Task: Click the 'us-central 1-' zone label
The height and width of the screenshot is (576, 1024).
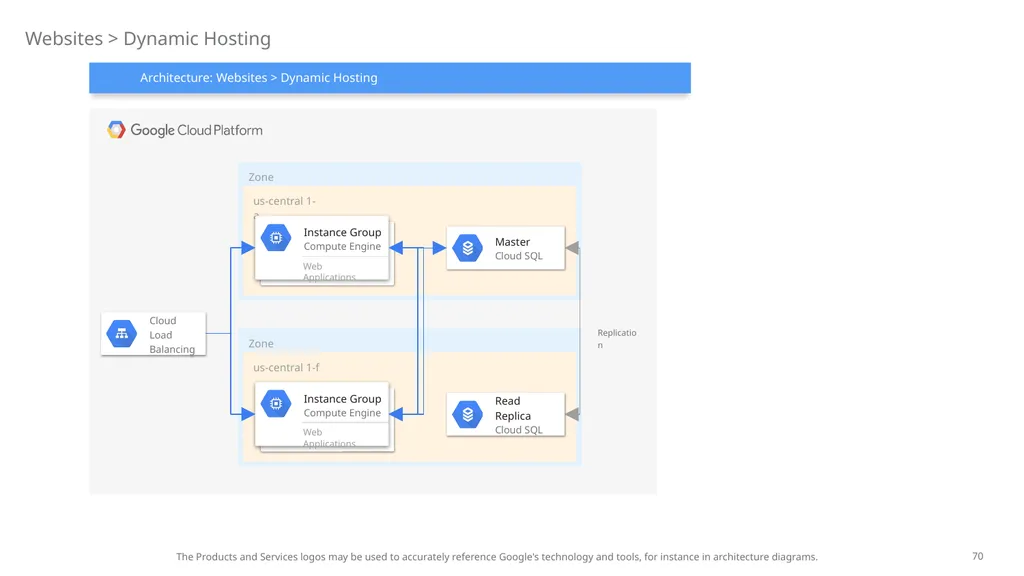Action: tap(284, 201)
